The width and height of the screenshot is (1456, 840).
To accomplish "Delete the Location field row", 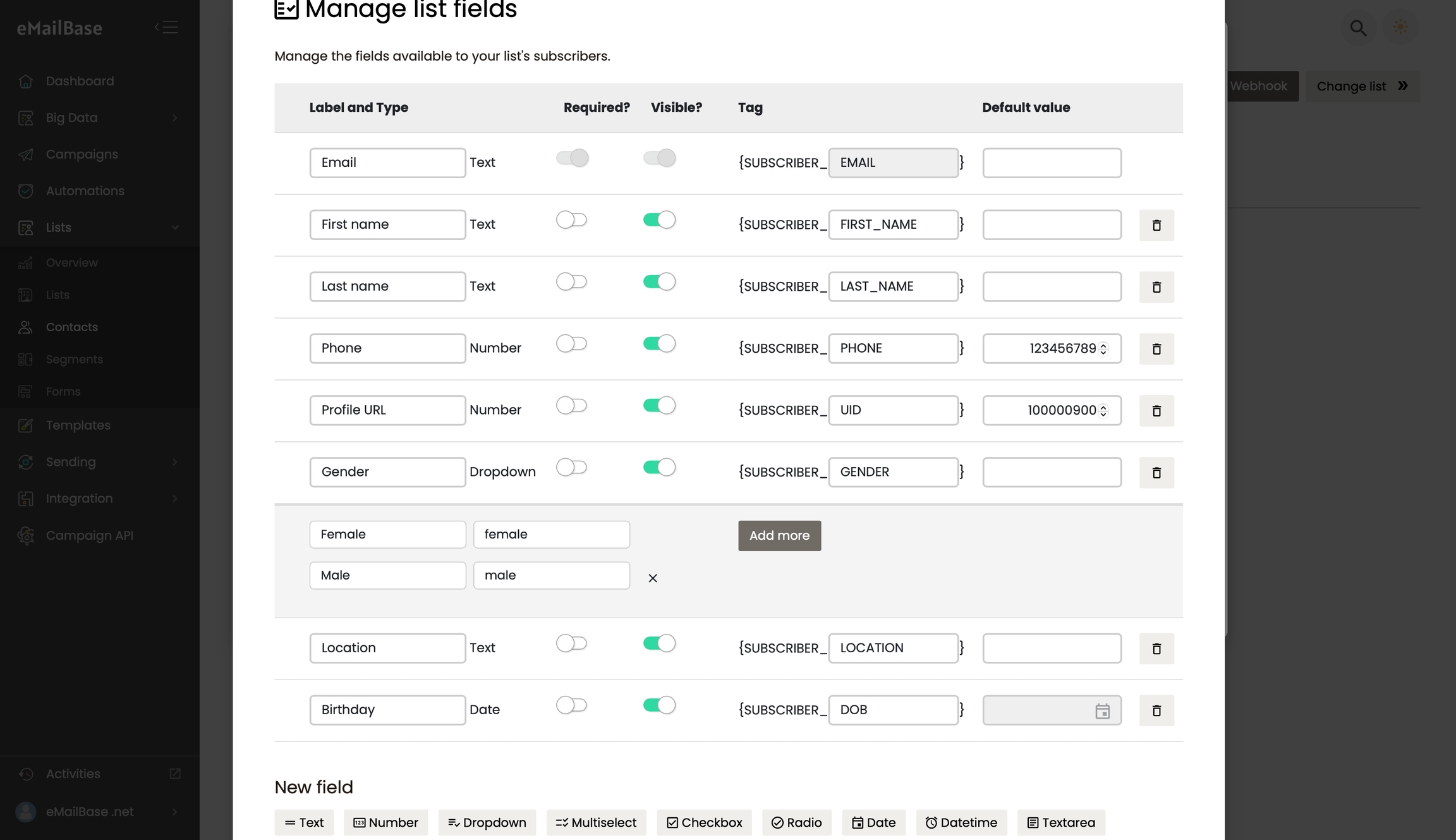I will point(1156,648).
